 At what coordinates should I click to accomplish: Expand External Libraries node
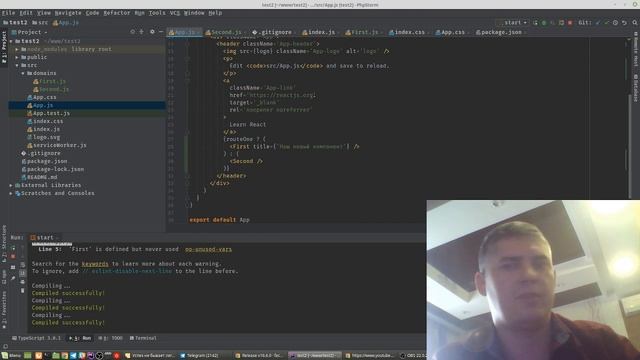tap(11, 185)
